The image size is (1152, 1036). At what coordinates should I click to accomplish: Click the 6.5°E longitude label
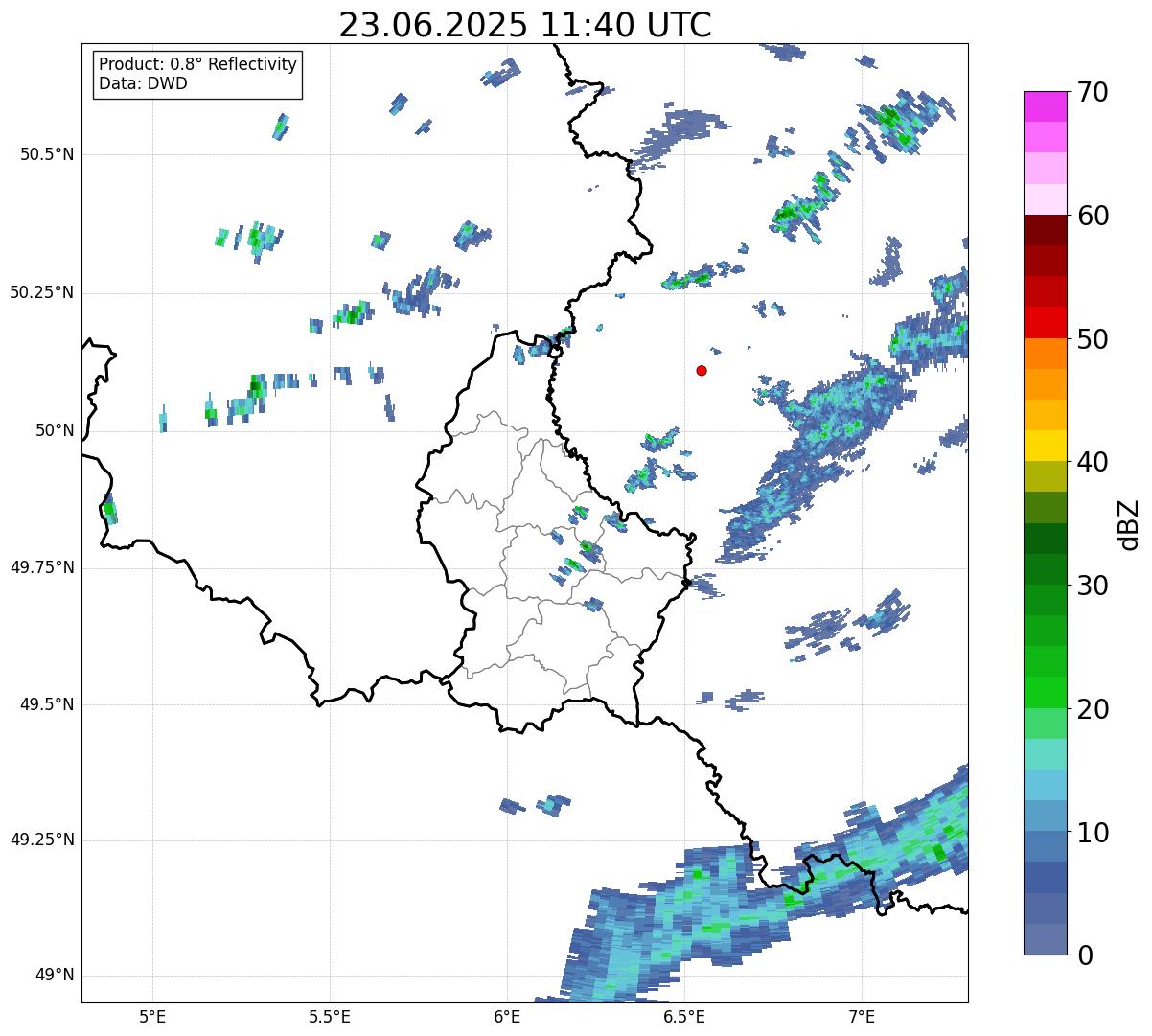684,1016
